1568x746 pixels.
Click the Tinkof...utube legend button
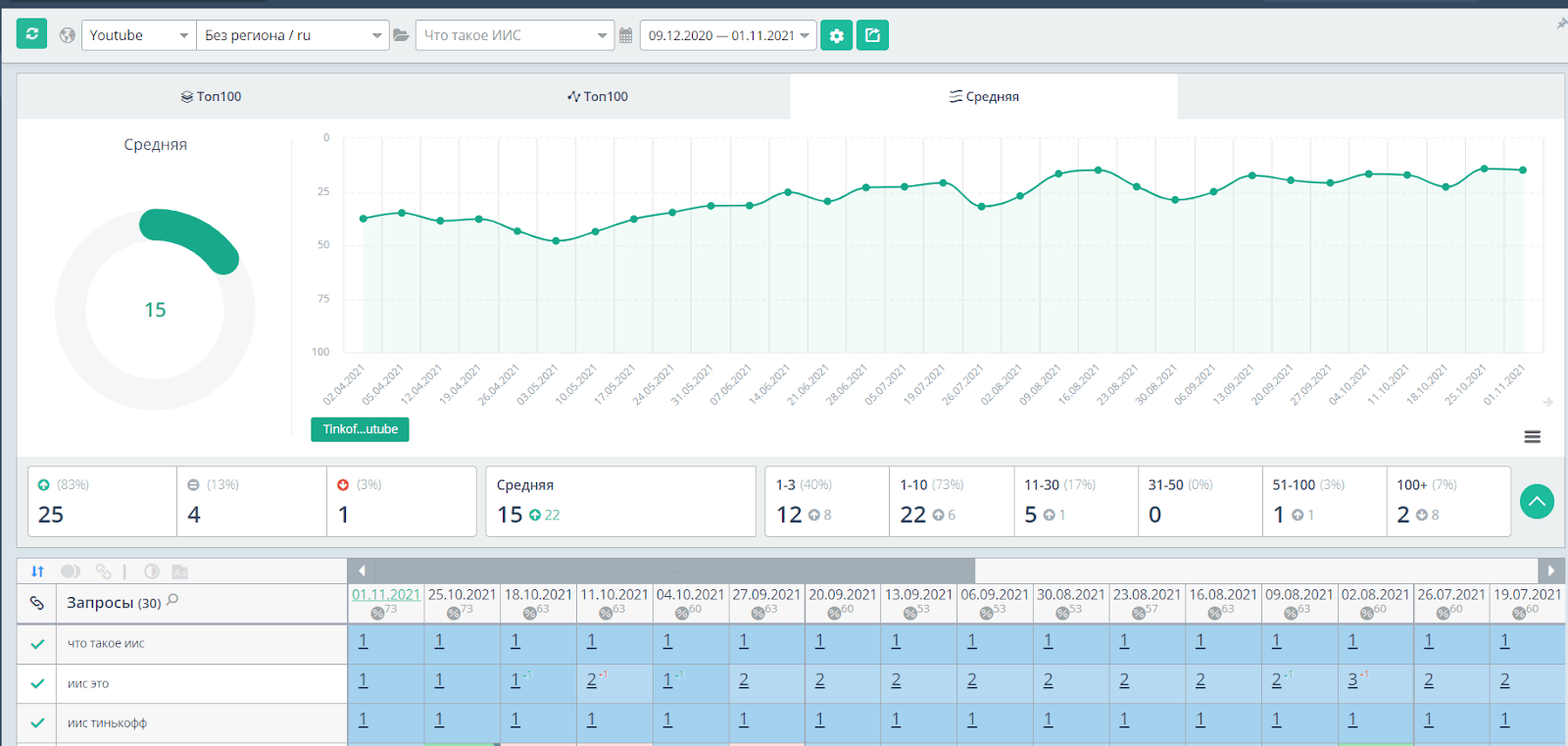click(360, 429)
